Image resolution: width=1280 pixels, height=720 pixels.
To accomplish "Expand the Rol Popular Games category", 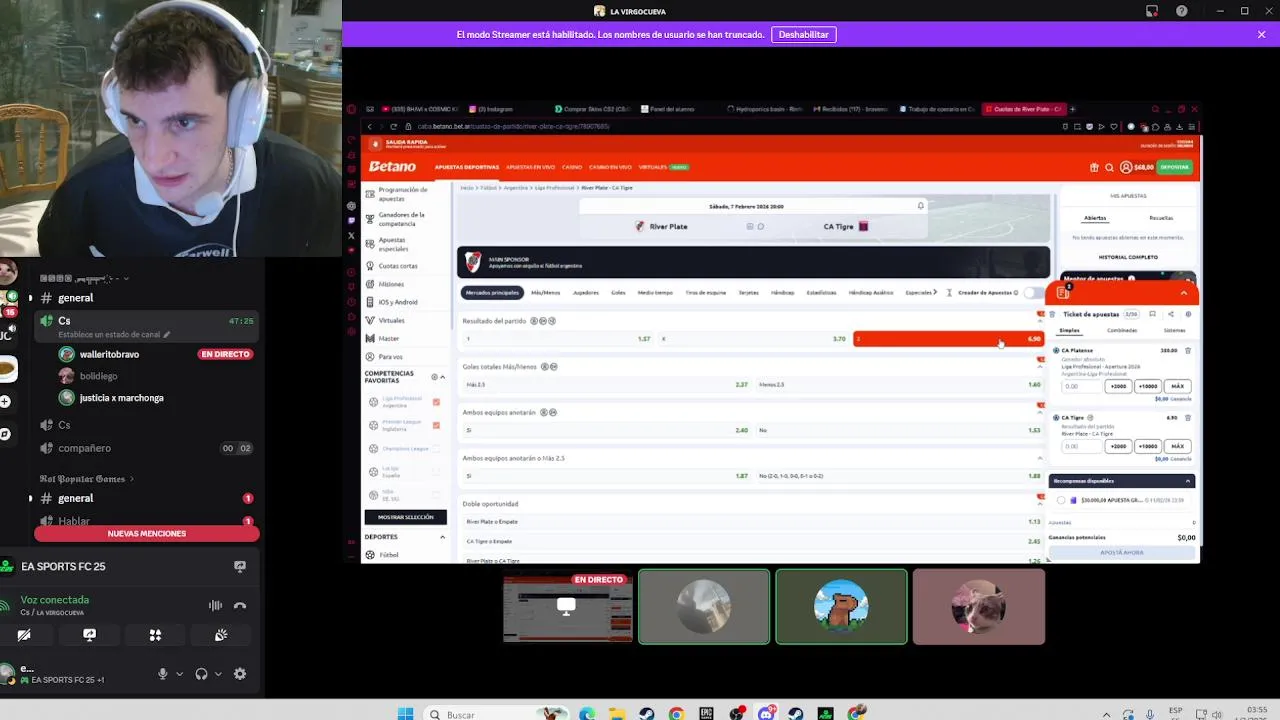I will point(86,479).
